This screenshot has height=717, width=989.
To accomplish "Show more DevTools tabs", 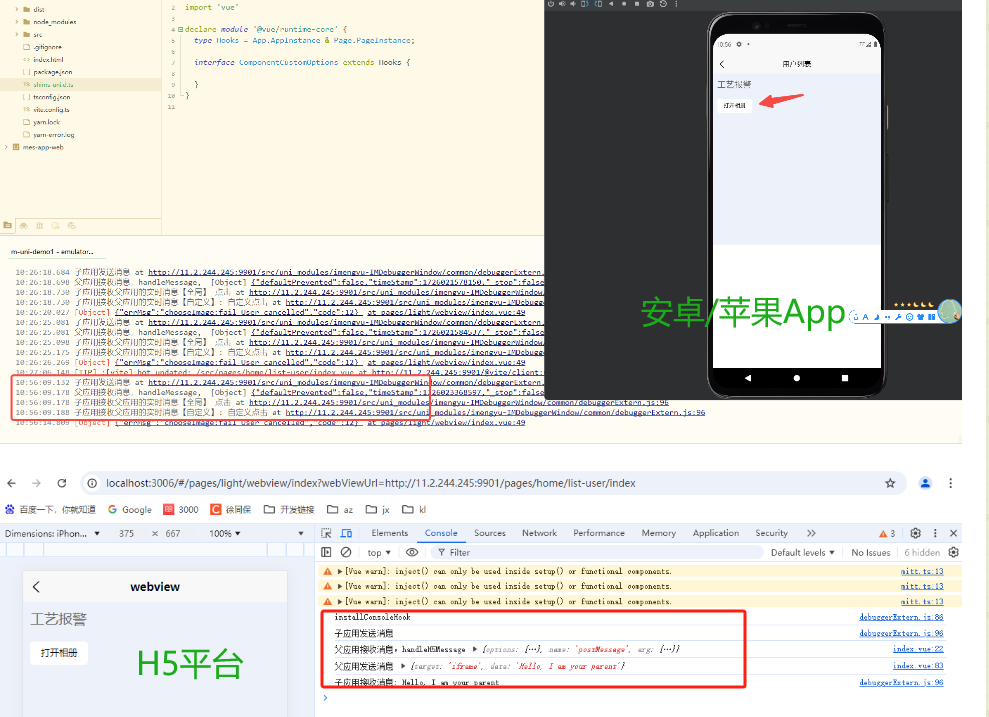I will pos(811,533).
